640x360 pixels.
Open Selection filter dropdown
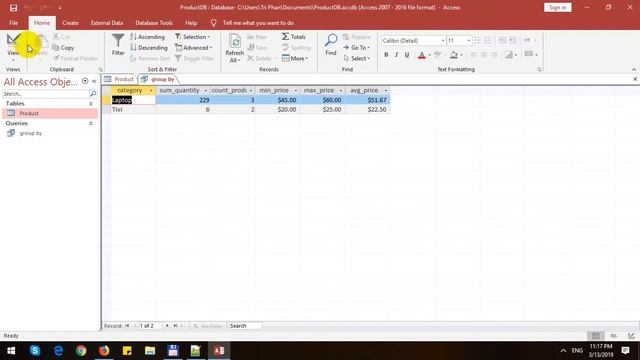[x=192, y=37]
